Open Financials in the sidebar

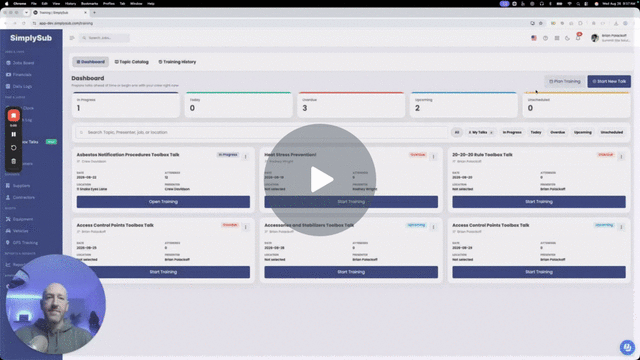tap(19, 75)
